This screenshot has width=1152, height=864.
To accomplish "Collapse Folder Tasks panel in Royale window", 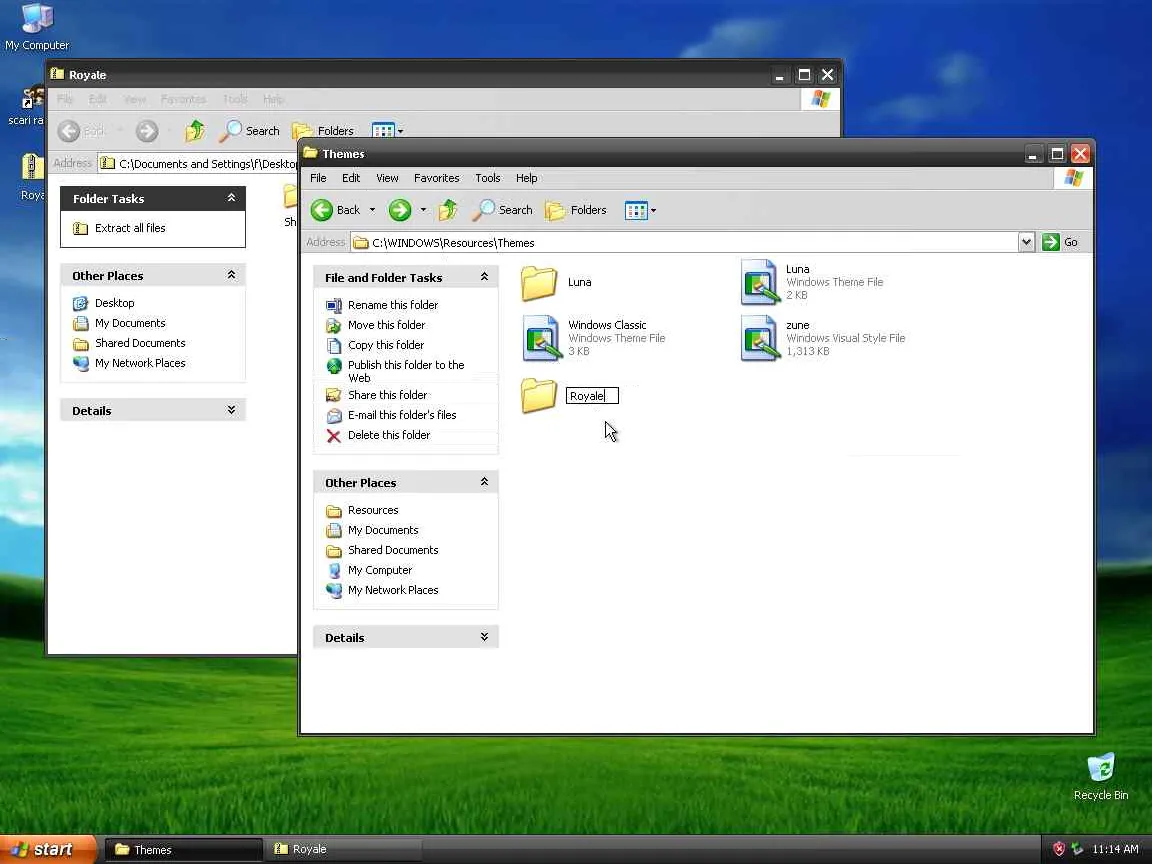I will coord(231,198).
